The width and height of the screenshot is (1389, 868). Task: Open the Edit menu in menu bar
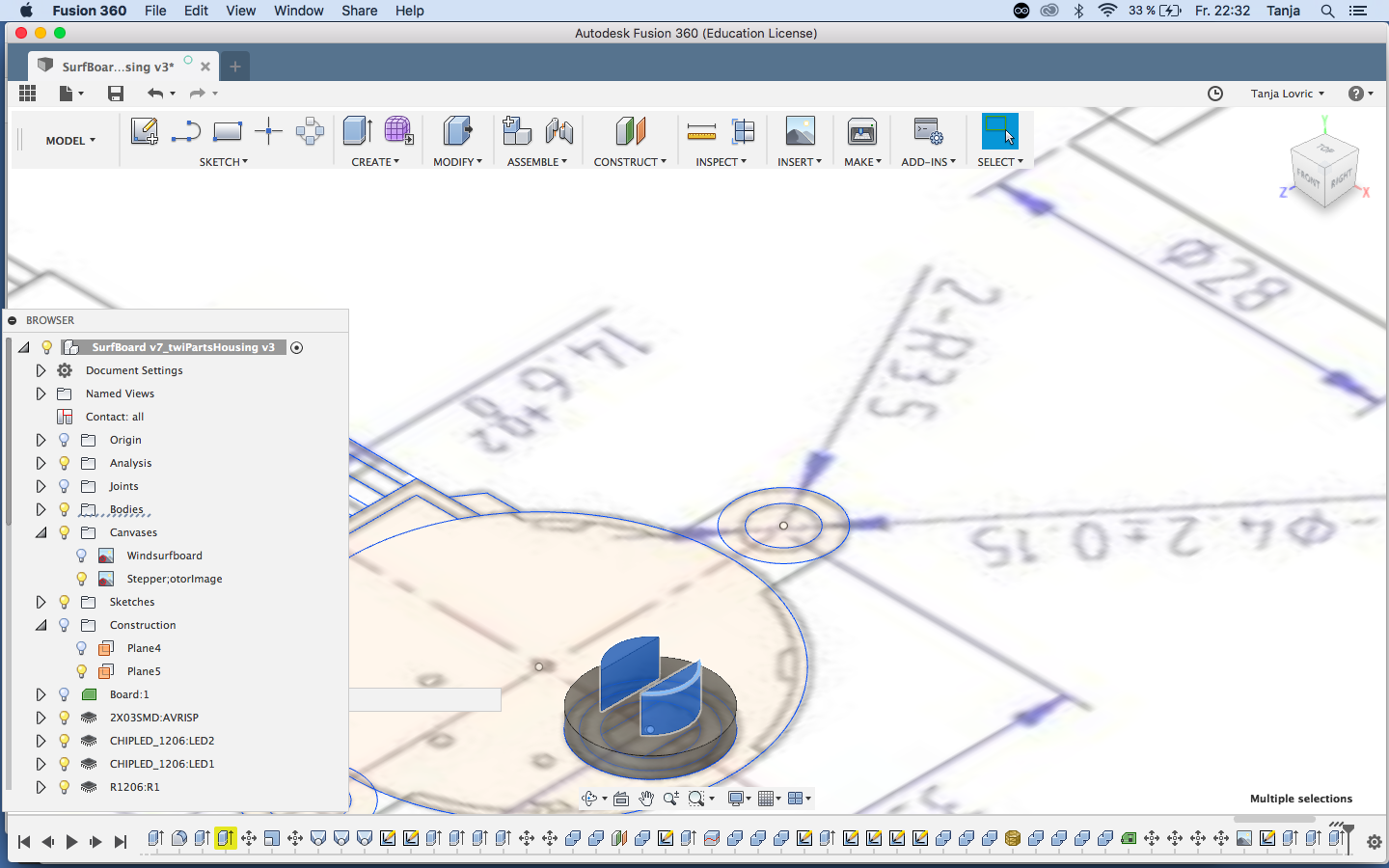click(197, 11)
